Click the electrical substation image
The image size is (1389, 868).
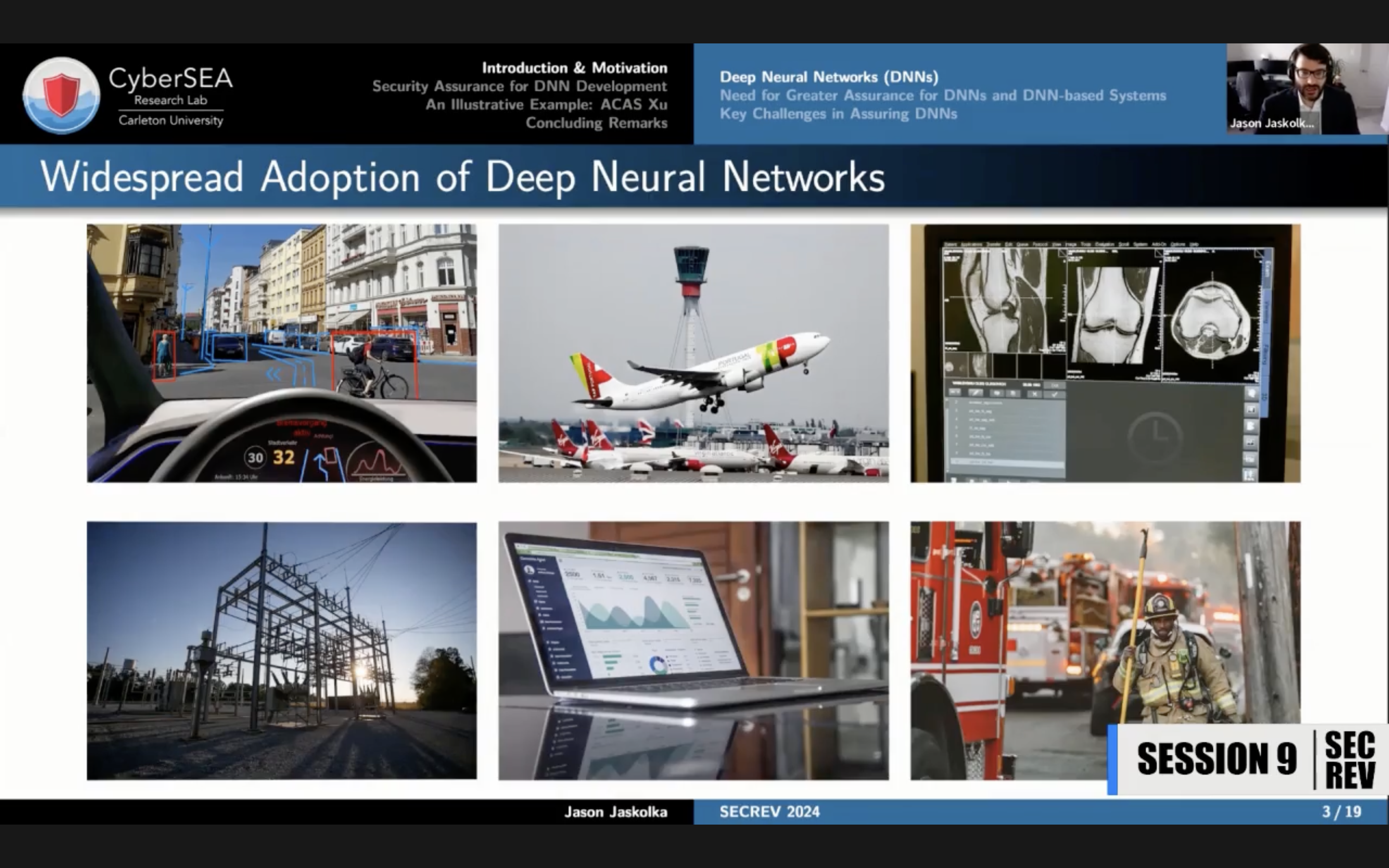pyautogui.click(x=281, y=651)
